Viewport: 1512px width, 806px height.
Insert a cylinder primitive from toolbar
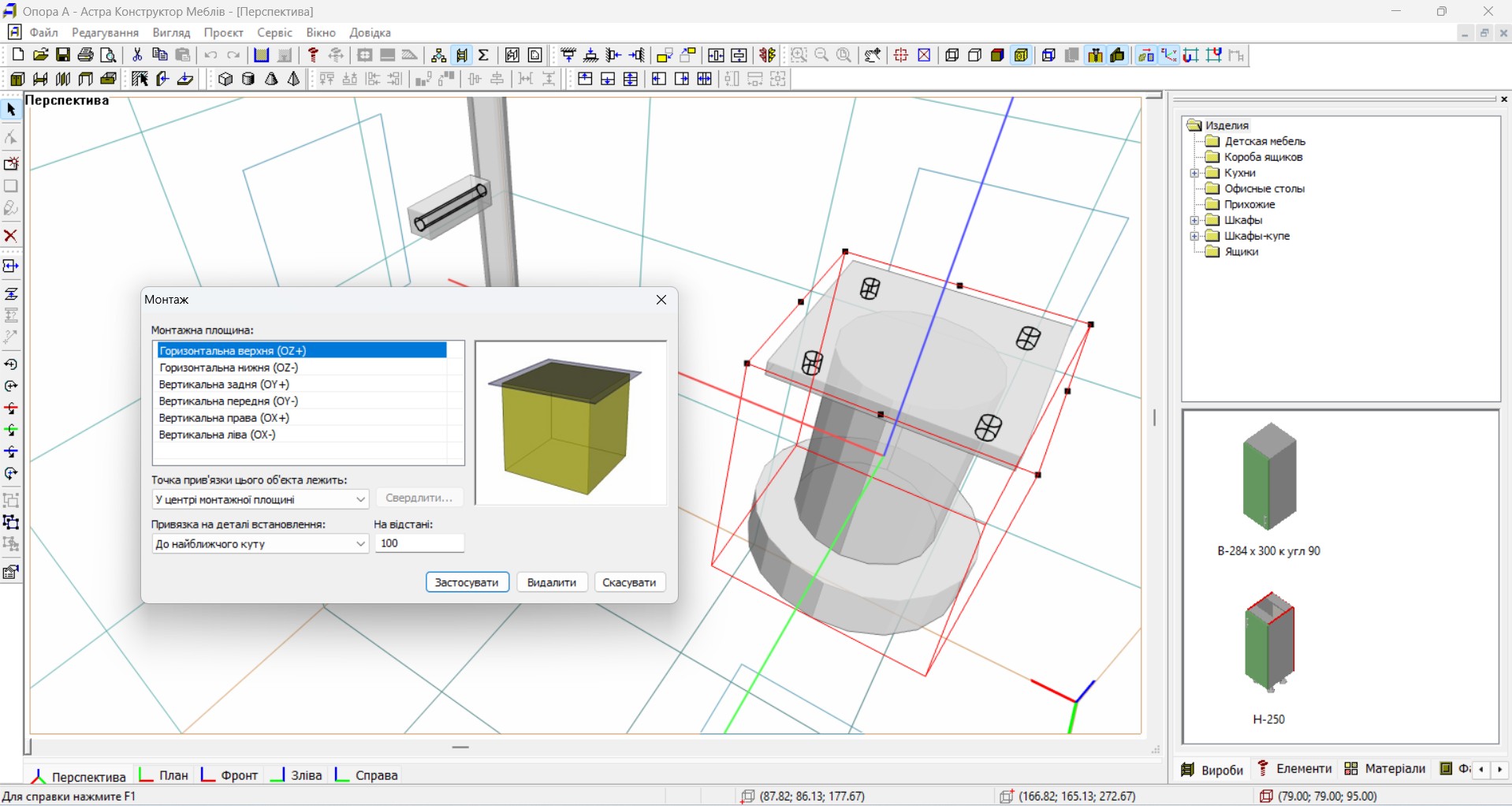[248, 79]
